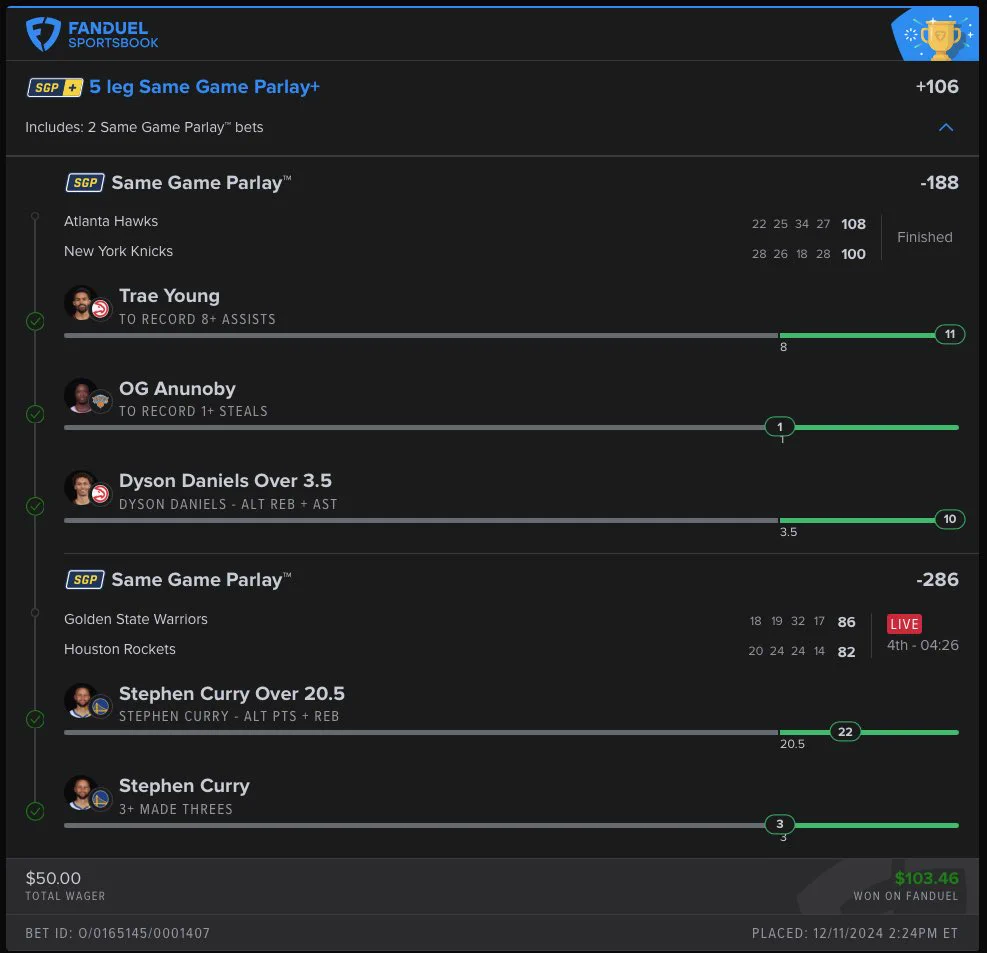This screenshot has height=953, width=987.
Task: Click green checkmark for Curry 3+ Made Threes
Action: pos(35,811)
